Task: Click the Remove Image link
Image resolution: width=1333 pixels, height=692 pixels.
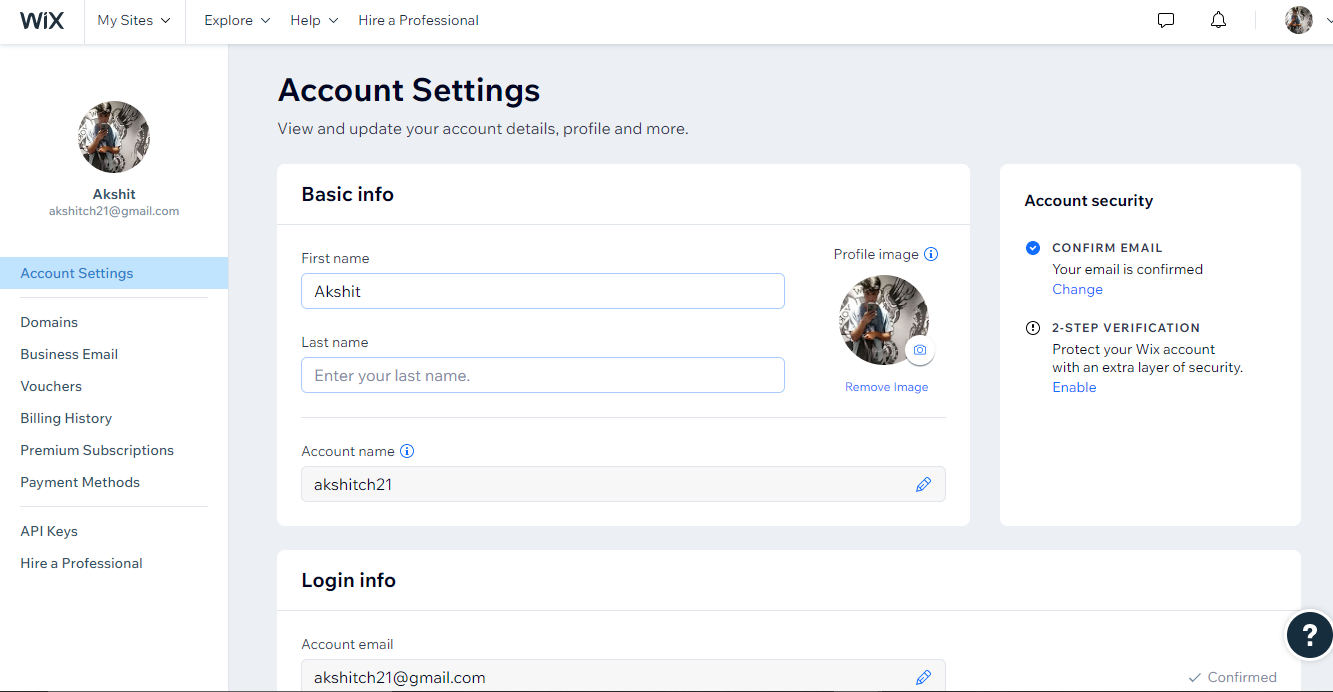Action: point(886,387)
